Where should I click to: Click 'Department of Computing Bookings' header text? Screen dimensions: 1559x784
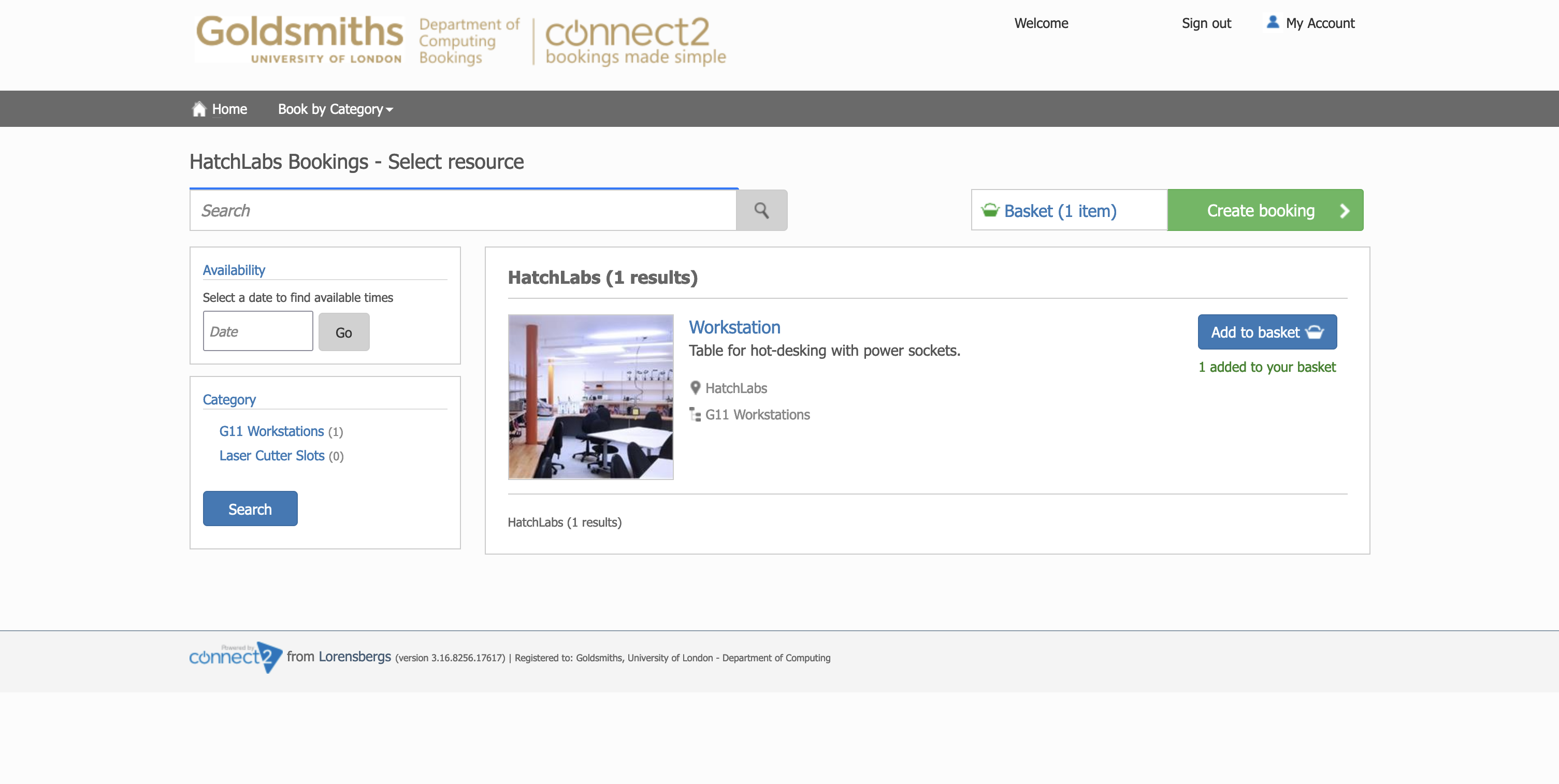[x=469, y=40]
